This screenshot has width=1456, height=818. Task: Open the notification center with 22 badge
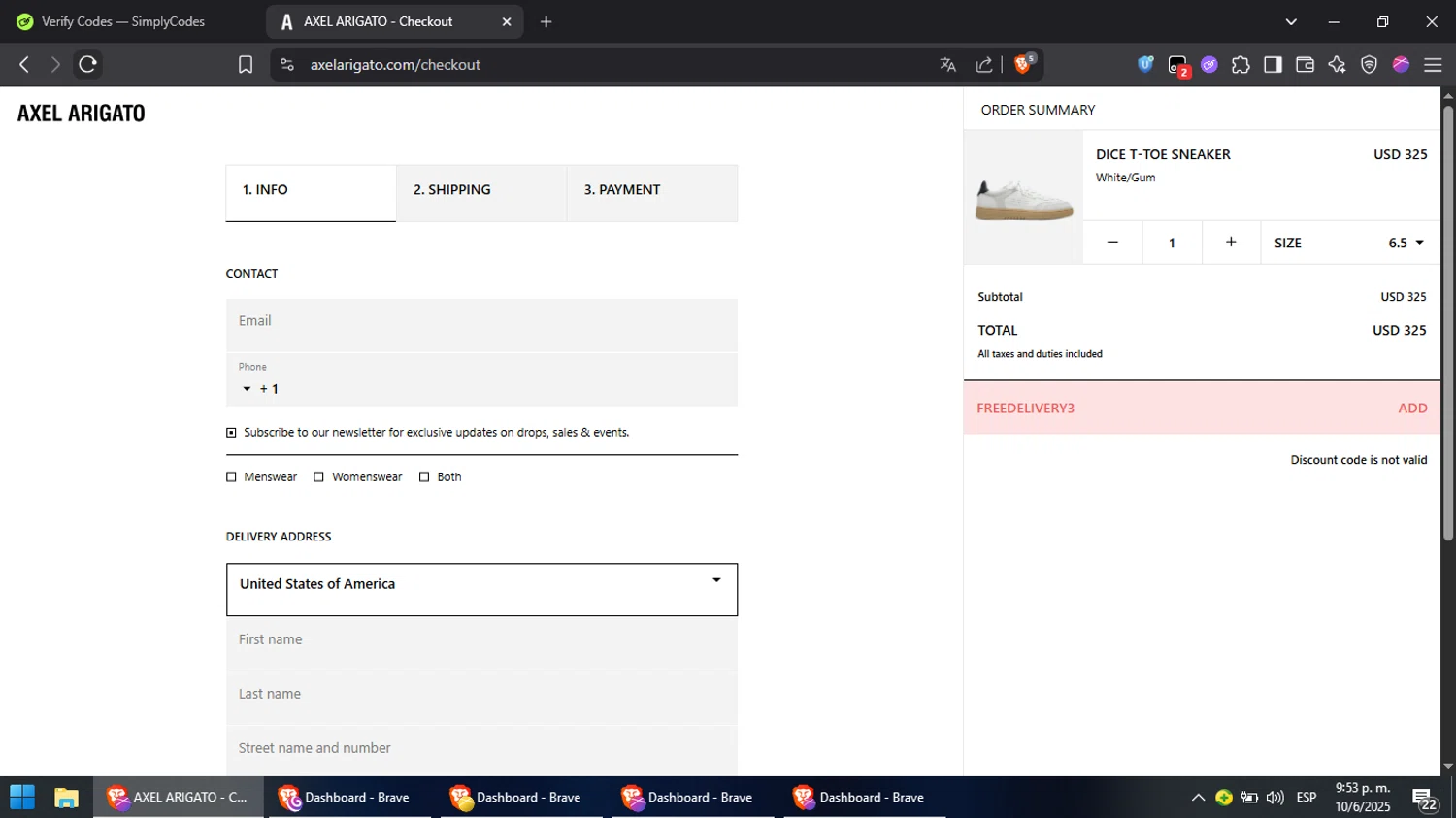coord(1426,800)
